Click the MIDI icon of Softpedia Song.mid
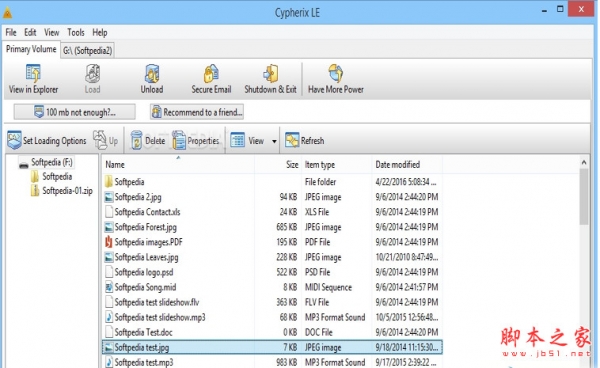The image size is (600, 368). tap(109, 287)
